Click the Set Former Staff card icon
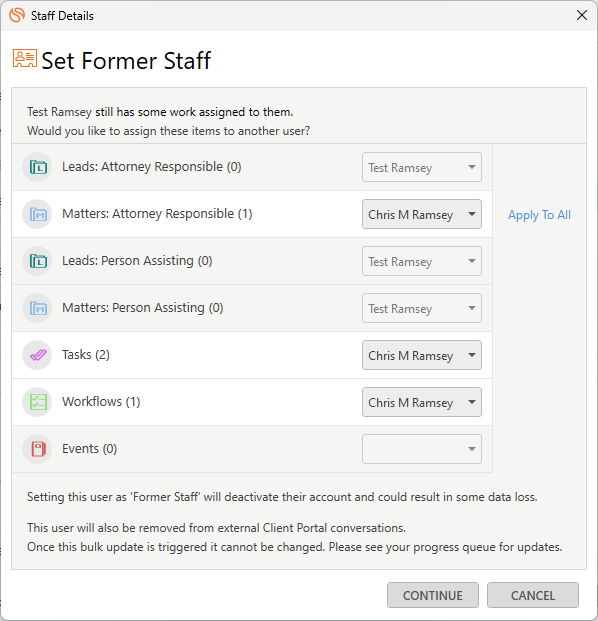This screenshot has height=621, width=598. coord(25,59)
